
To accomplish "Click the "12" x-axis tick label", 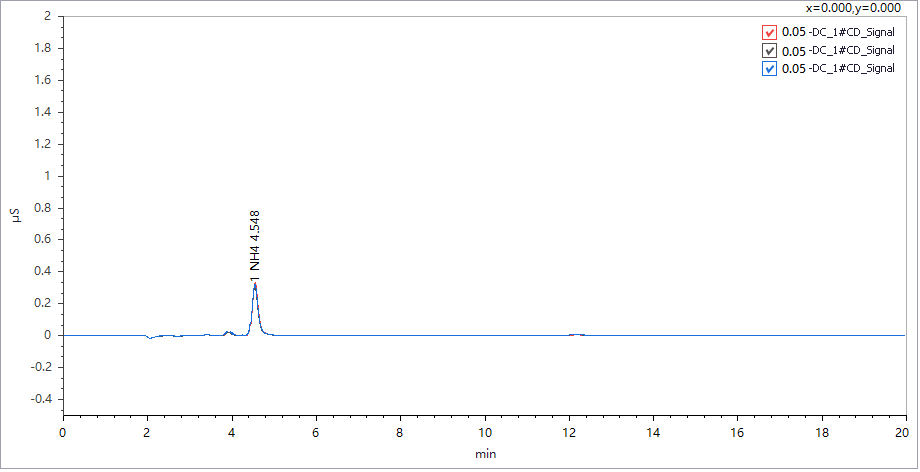I will click(569, 433).
